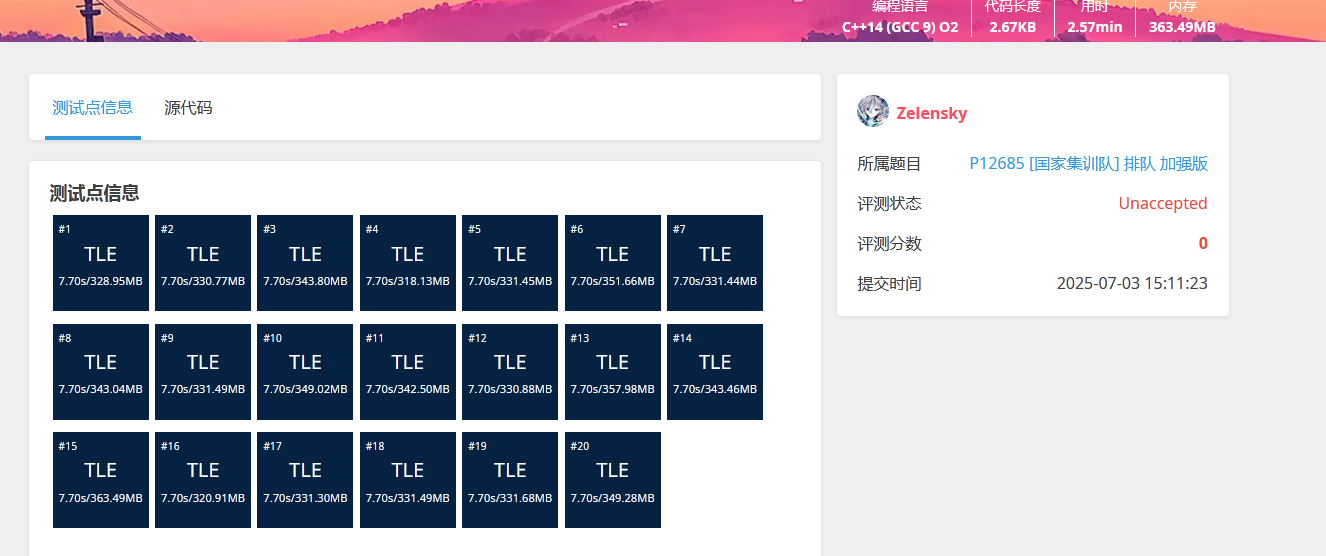1326x556 pixels.
Task: Click test point #7 TLE block
Action: click(715, 263)
